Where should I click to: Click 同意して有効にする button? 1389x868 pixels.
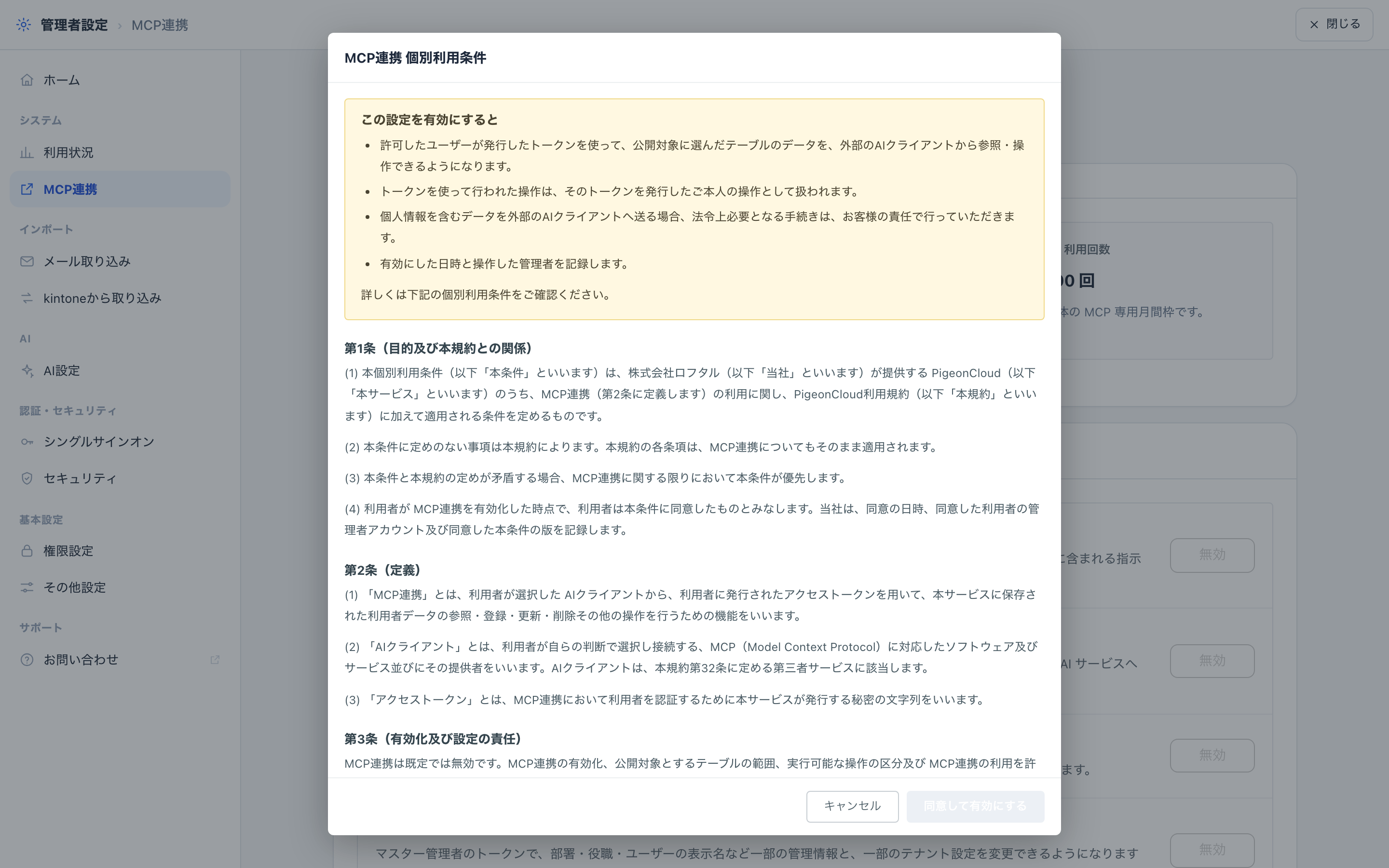coord(975,806)
